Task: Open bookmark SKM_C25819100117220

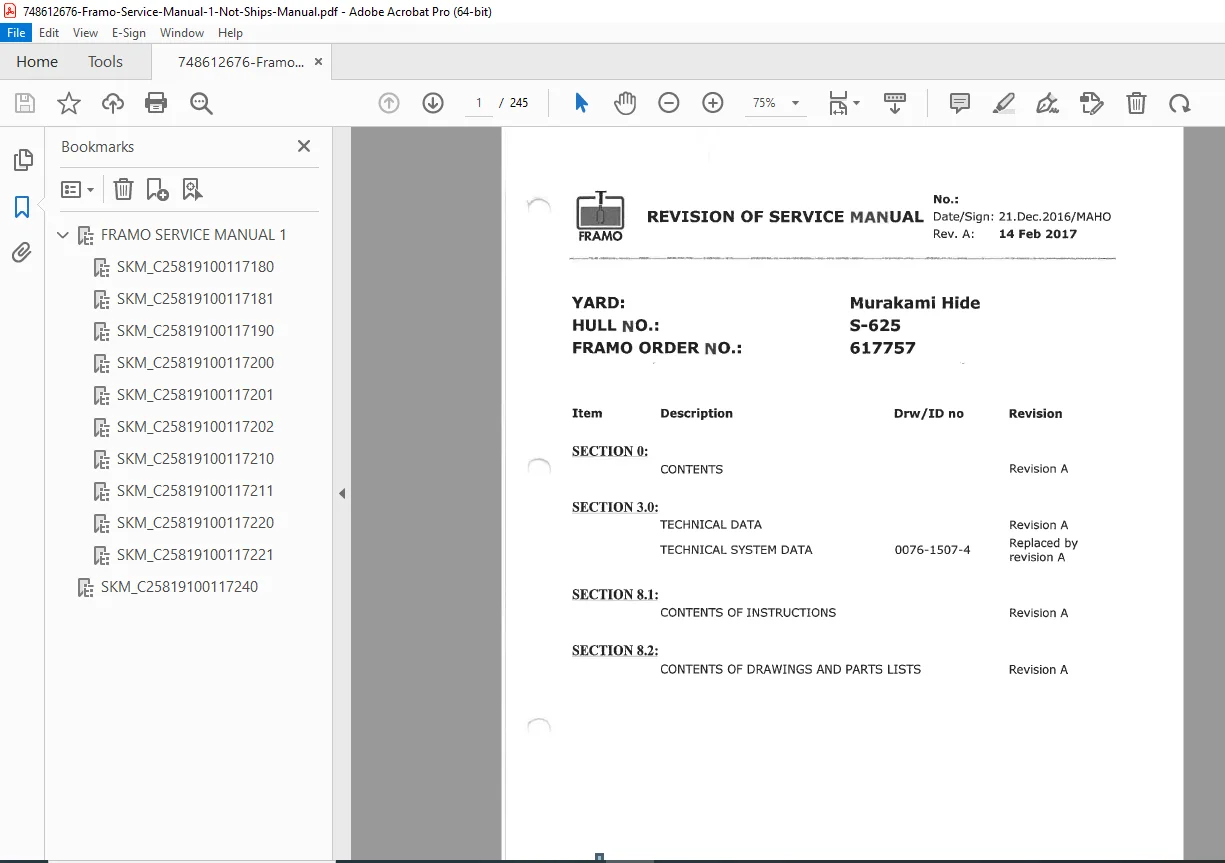Action: click(195, 523)
